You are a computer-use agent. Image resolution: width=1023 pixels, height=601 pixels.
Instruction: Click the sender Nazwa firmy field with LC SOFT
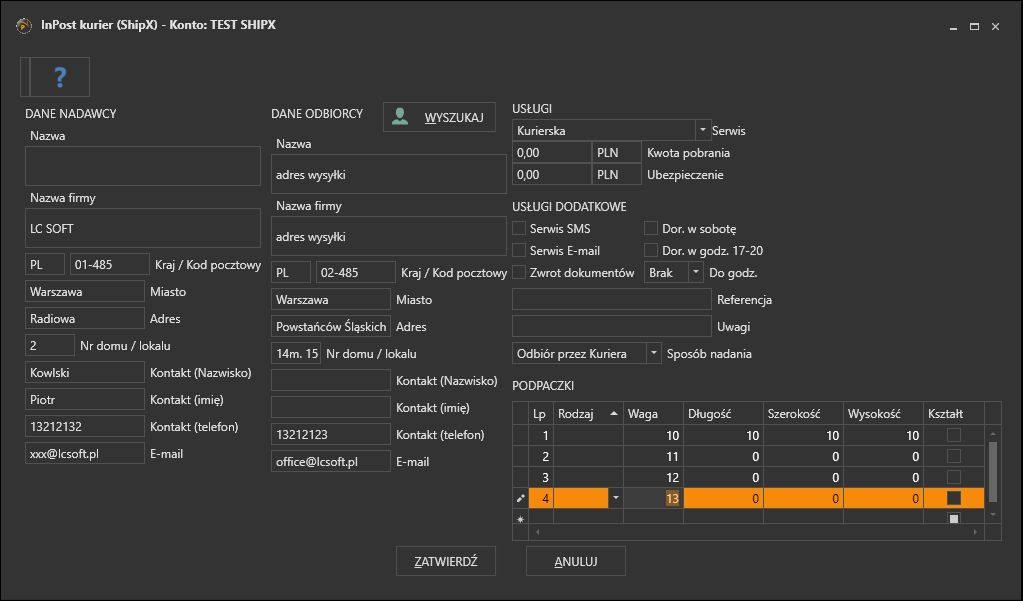tap(143, 228)
